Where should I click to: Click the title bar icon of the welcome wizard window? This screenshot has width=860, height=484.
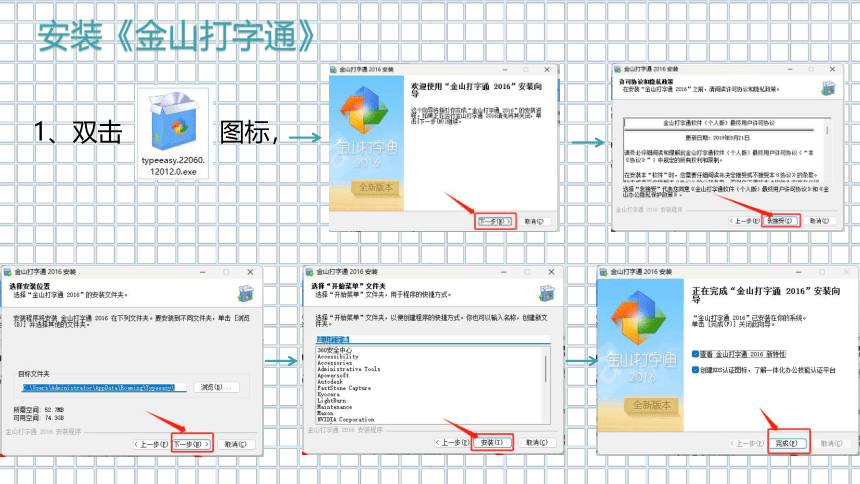point(333,70)
